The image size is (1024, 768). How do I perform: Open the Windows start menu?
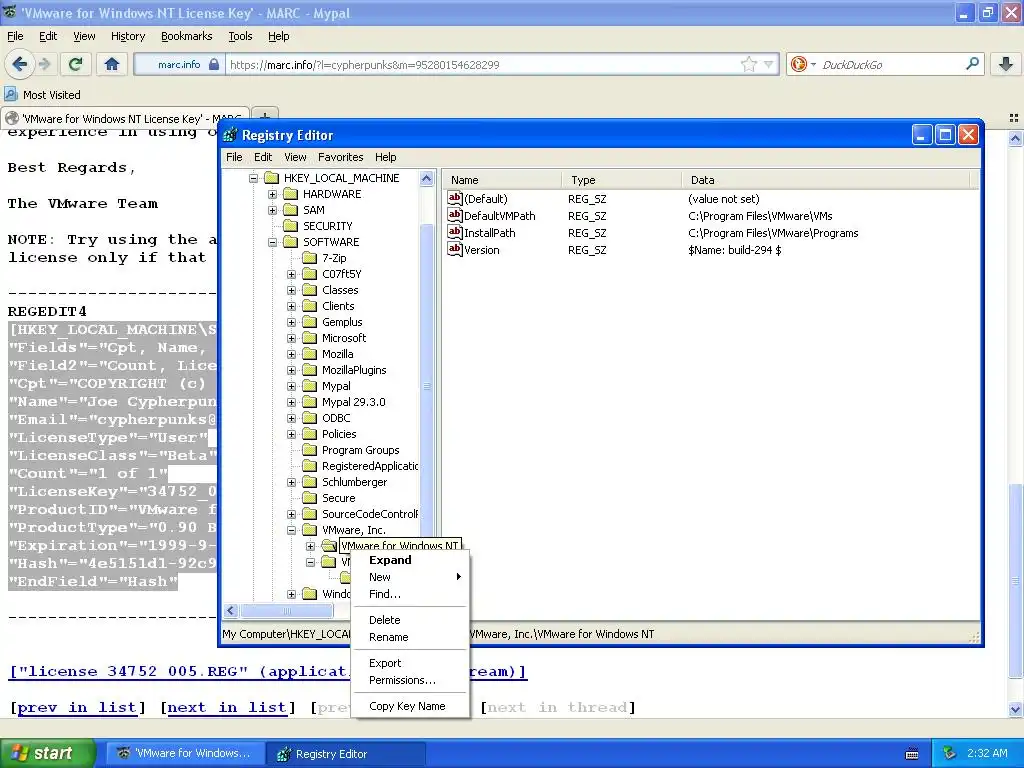[x=47, y=753]
